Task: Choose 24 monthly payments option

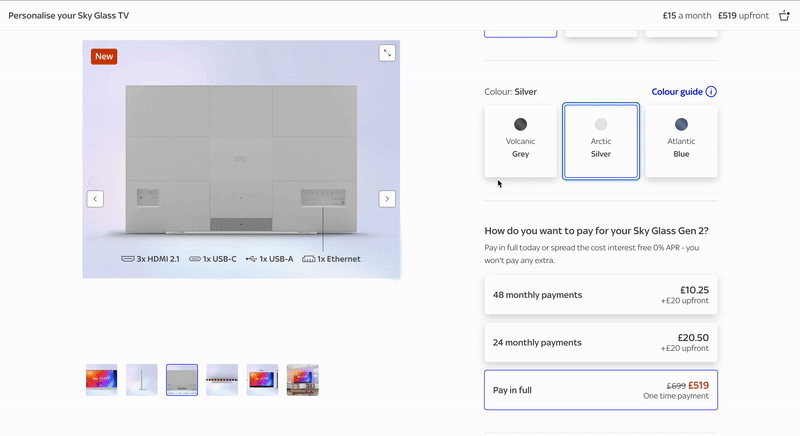Action: tap(601, 343)
